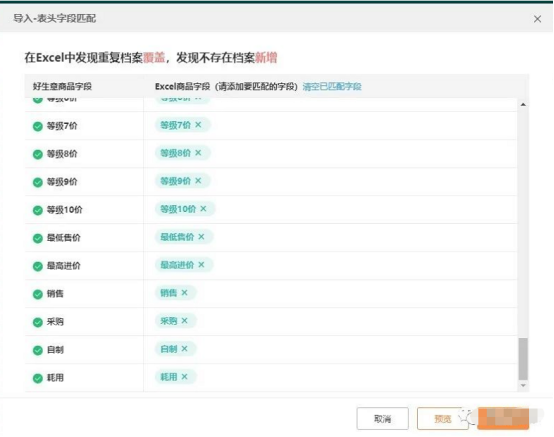Click the 预览 button
The image size is (554, 437).
pos(443,419)
